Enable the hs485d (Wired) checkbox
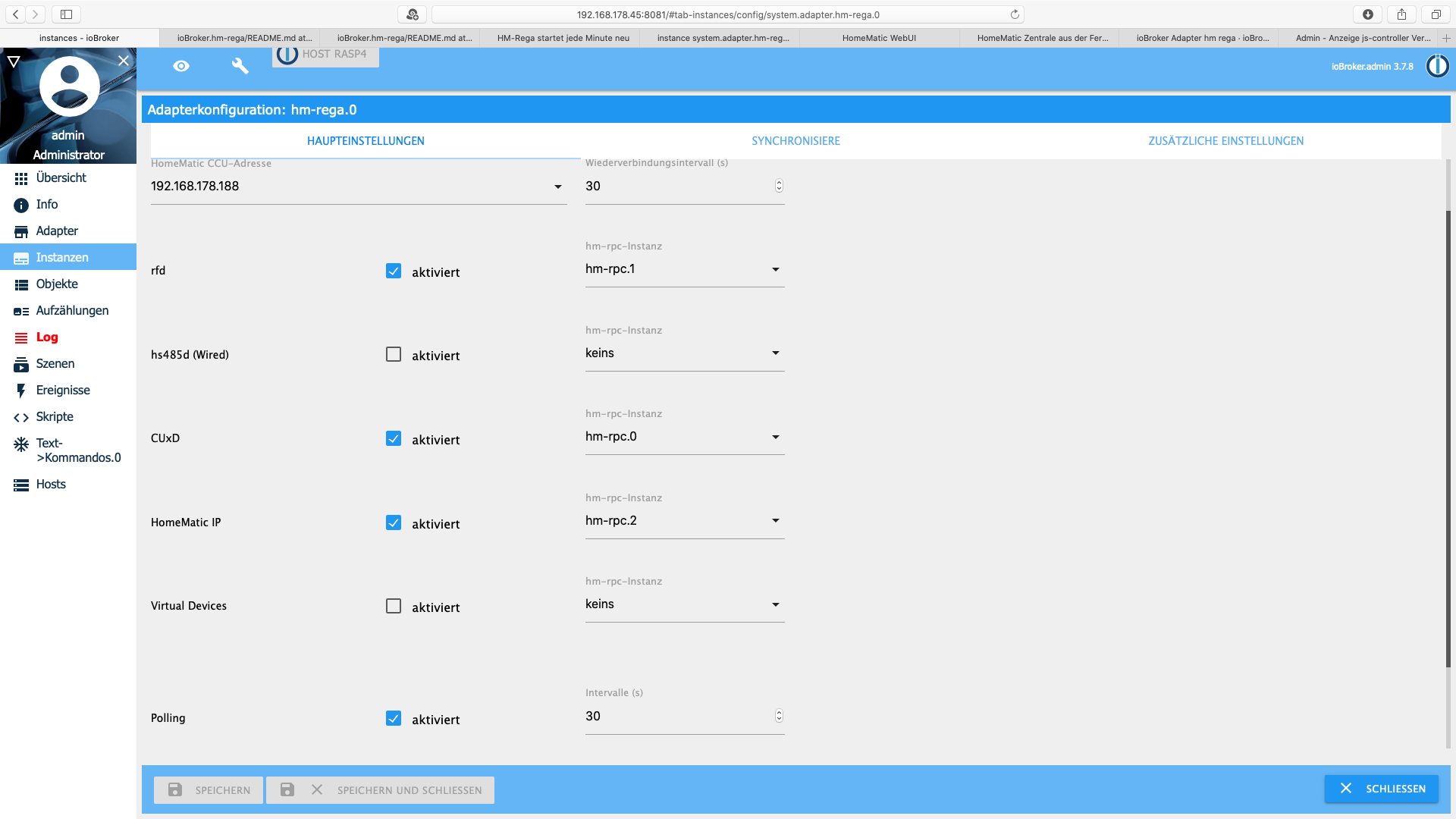The width and height of the screenshot is (1456, 819). [x=394, y=354]
